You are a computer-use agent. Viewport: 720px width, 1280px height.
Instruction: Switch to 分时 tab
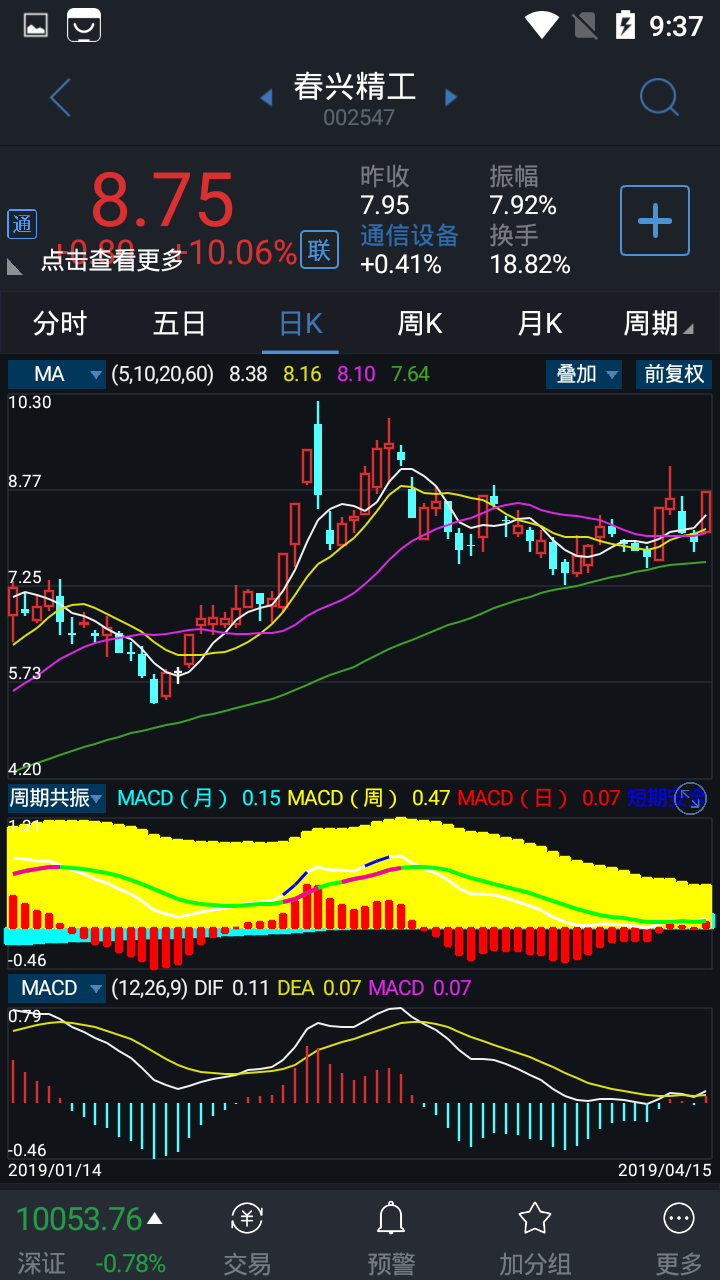[60, 323]
